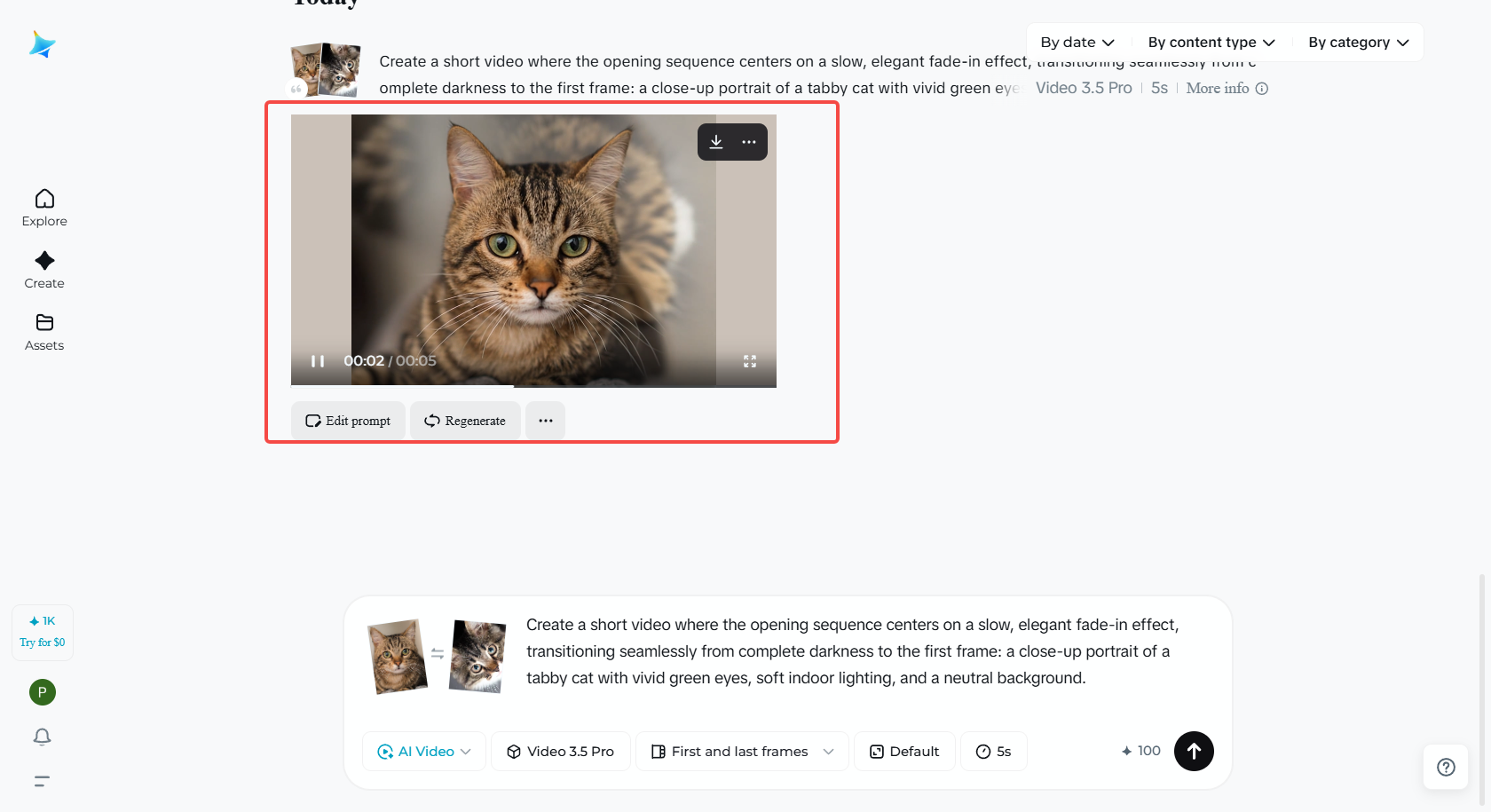The image size is (1491, 812).
Task: Seek on the video progress bar
Action: (533, 385)
